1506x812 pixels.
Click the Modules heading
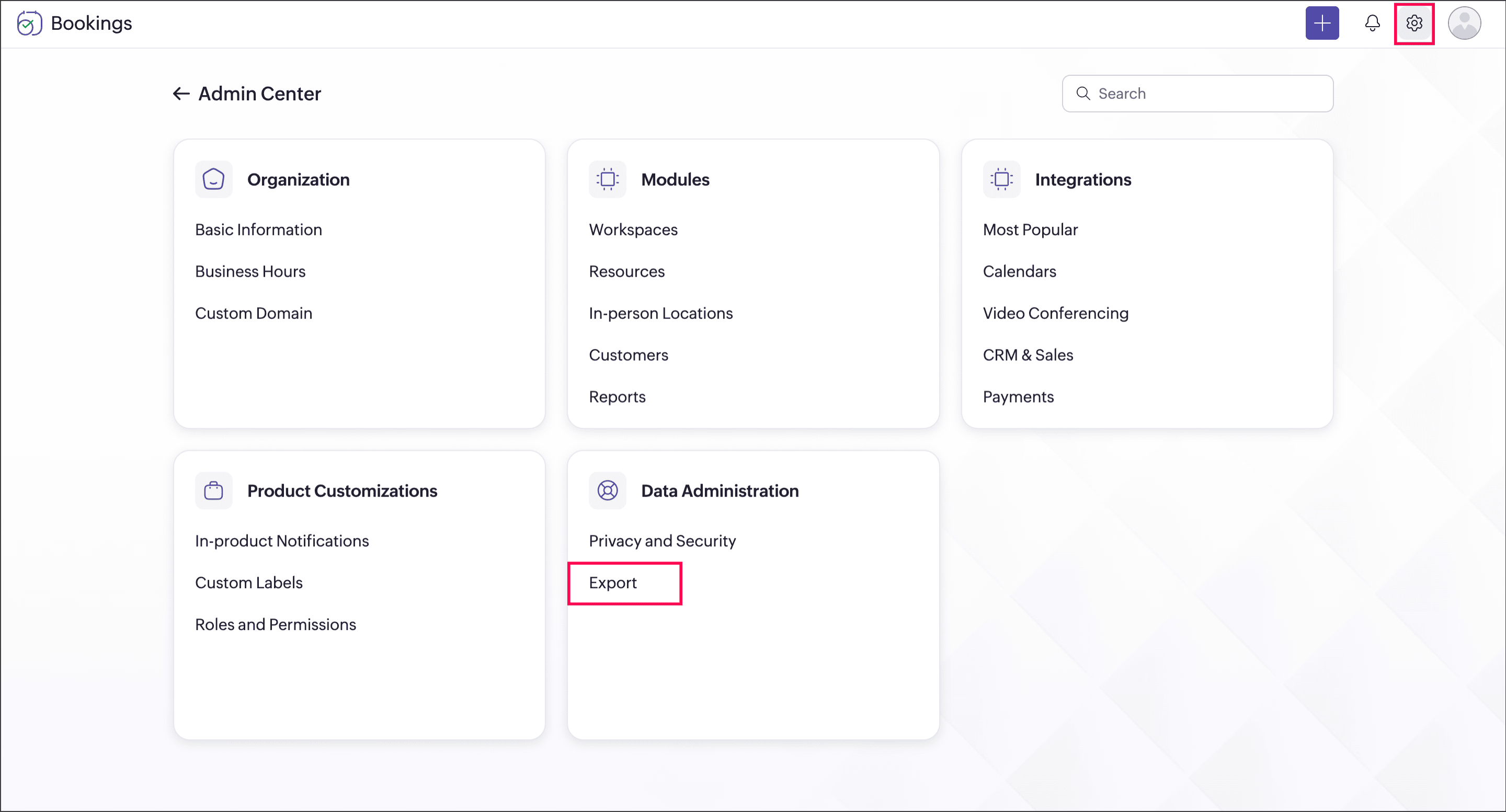(675, 179)
